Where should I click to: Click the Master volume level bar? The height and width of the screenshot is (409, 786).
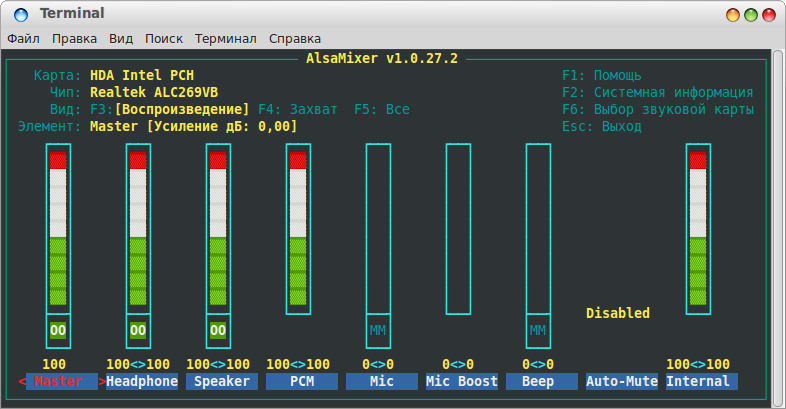[x=58, y=228]
